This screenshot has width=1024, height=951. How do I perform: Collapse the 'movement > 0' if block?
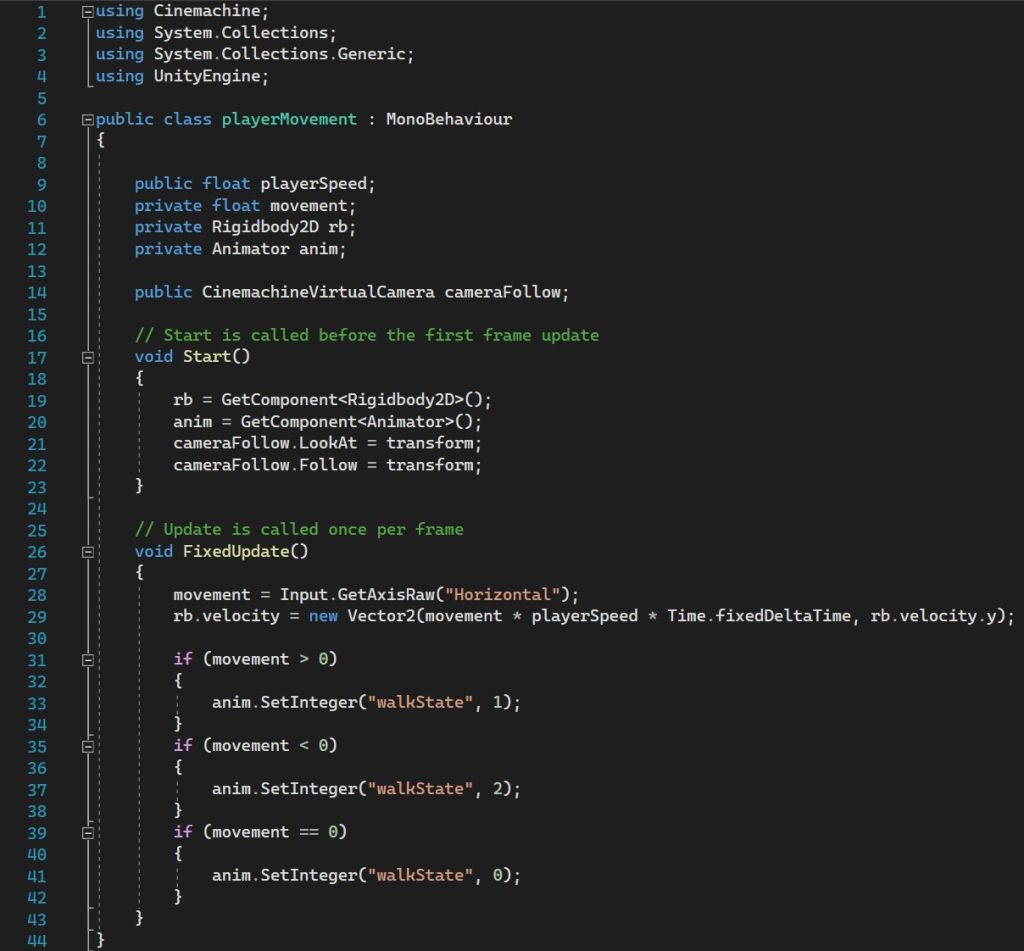click(88, 659)
